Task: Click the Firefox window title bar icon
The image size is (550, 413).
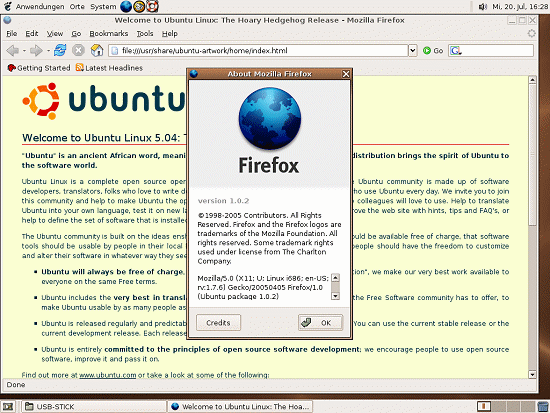Action: (x=8, y=20)
